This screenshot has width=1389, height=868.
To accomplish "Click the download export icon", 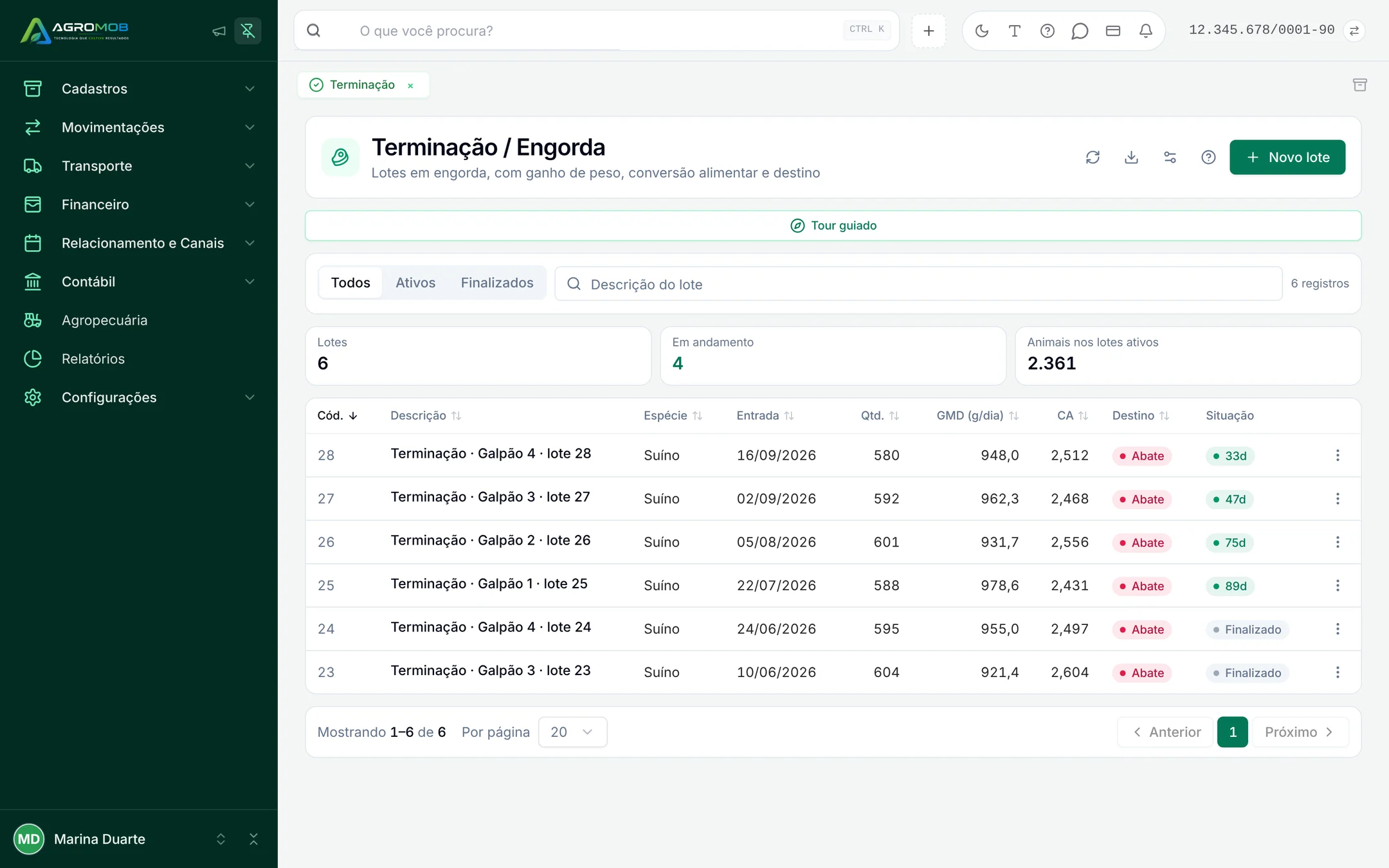I will point(1131,158).
